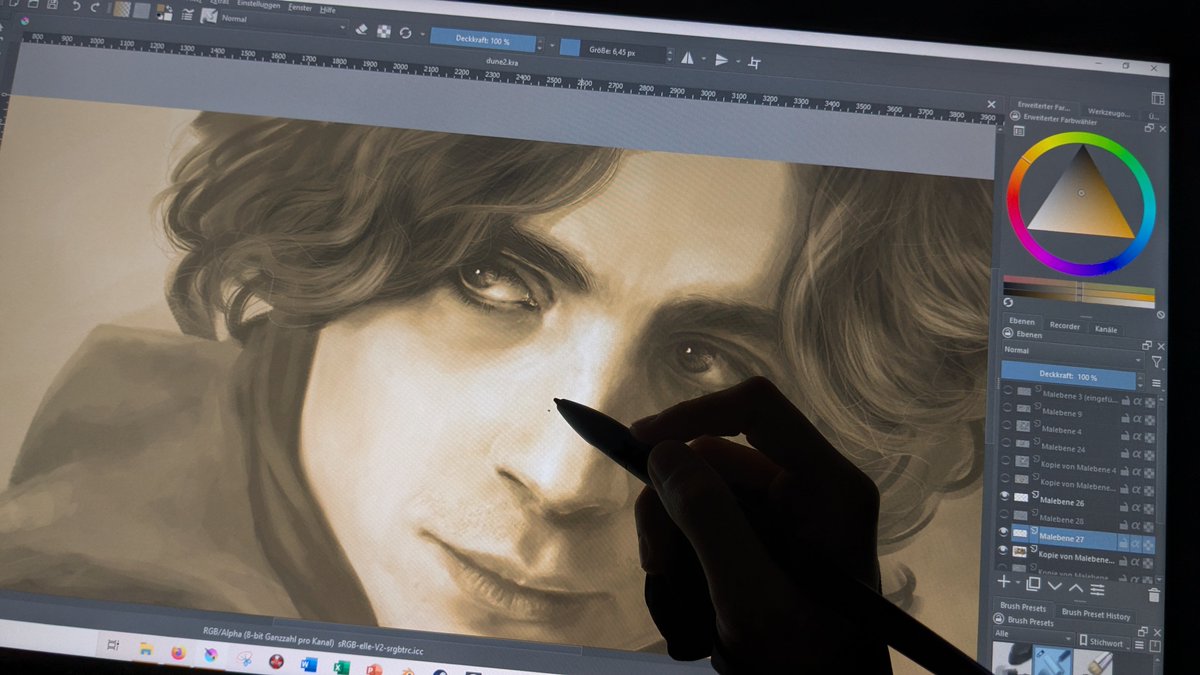Click the Stichwort tag button
Screen dimensions: 1200x675
[x=1104, y=641]
